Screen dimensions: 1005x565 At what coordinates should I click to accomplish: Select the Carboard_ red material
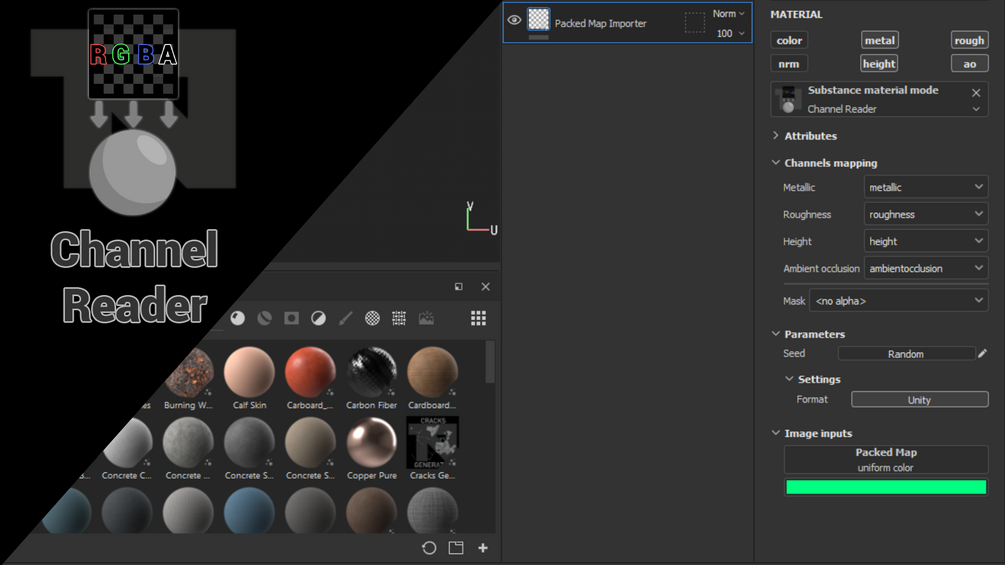pos(310,378)
